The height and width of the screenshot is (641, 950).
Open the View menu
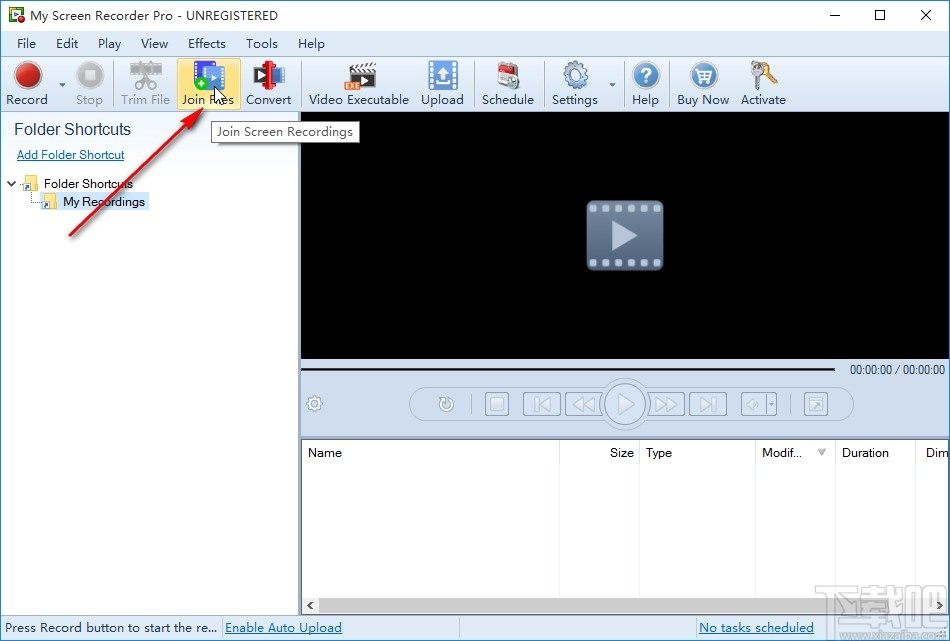point(154,44)
